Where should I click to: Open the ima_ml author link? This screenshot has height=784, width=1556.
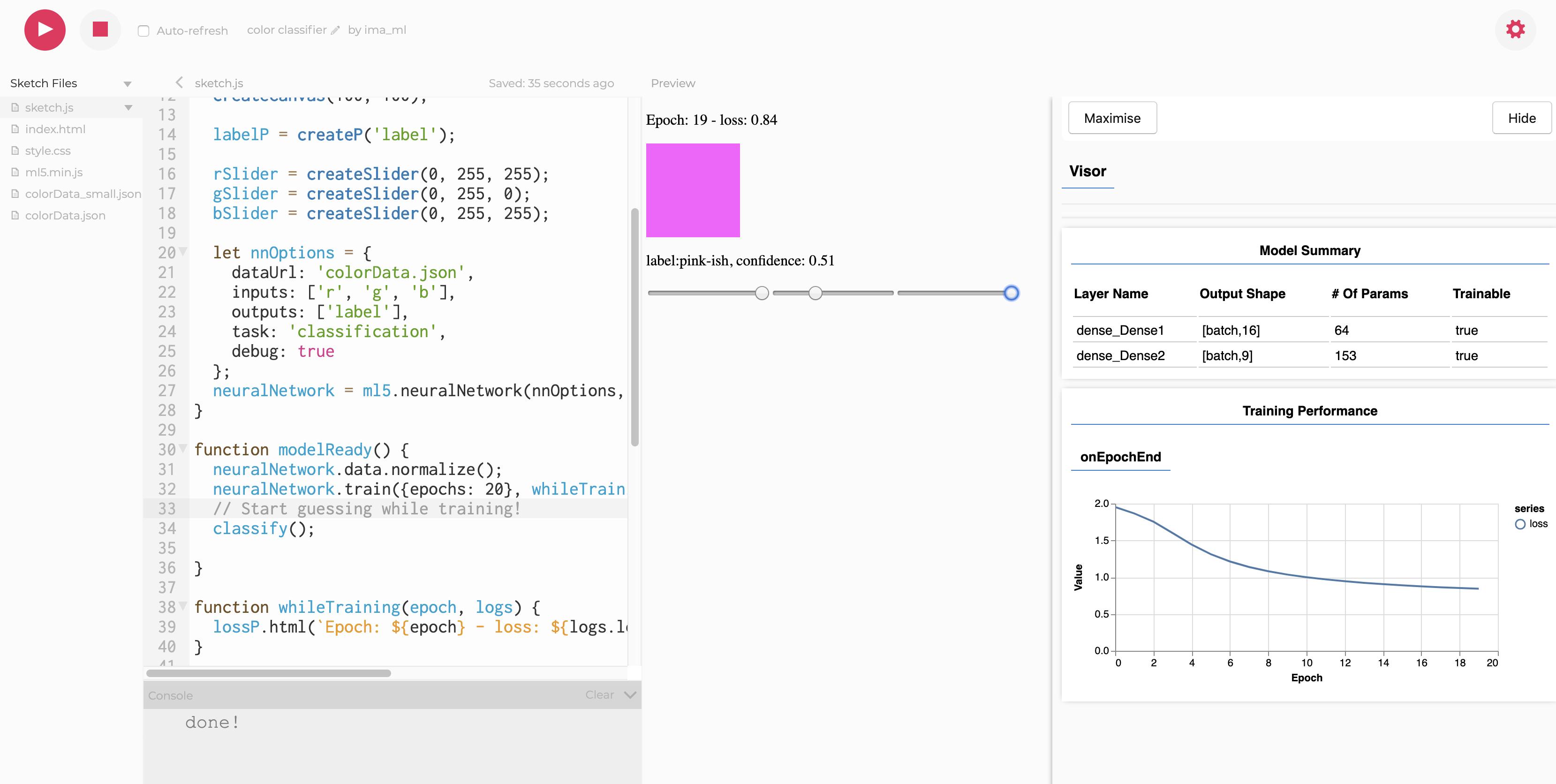pos(385,30)
